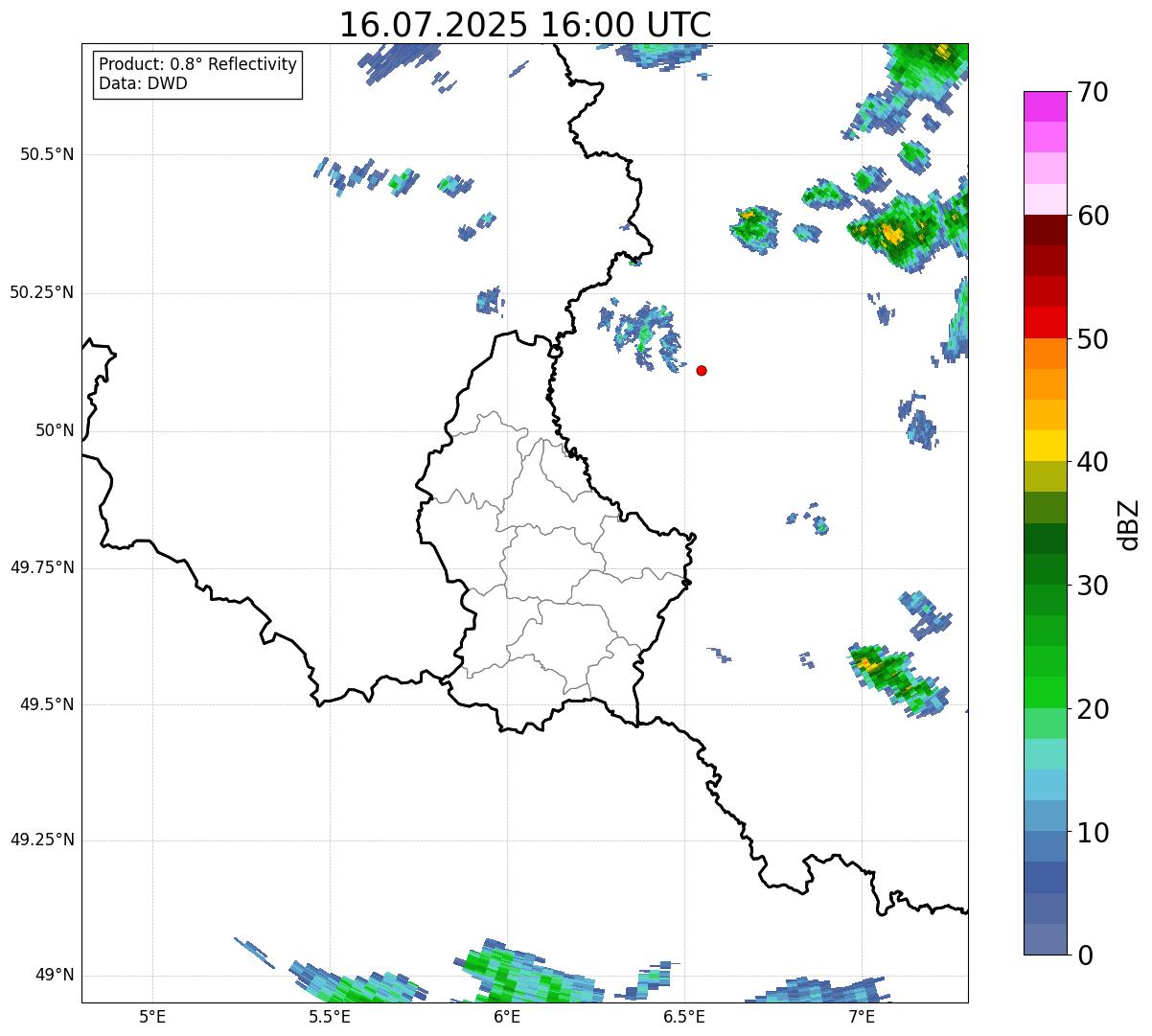Click the 'Data: DWD' line
The height and width of the screenshot is (1036, 1152).
pyautogui.click(x=143, y=83)
